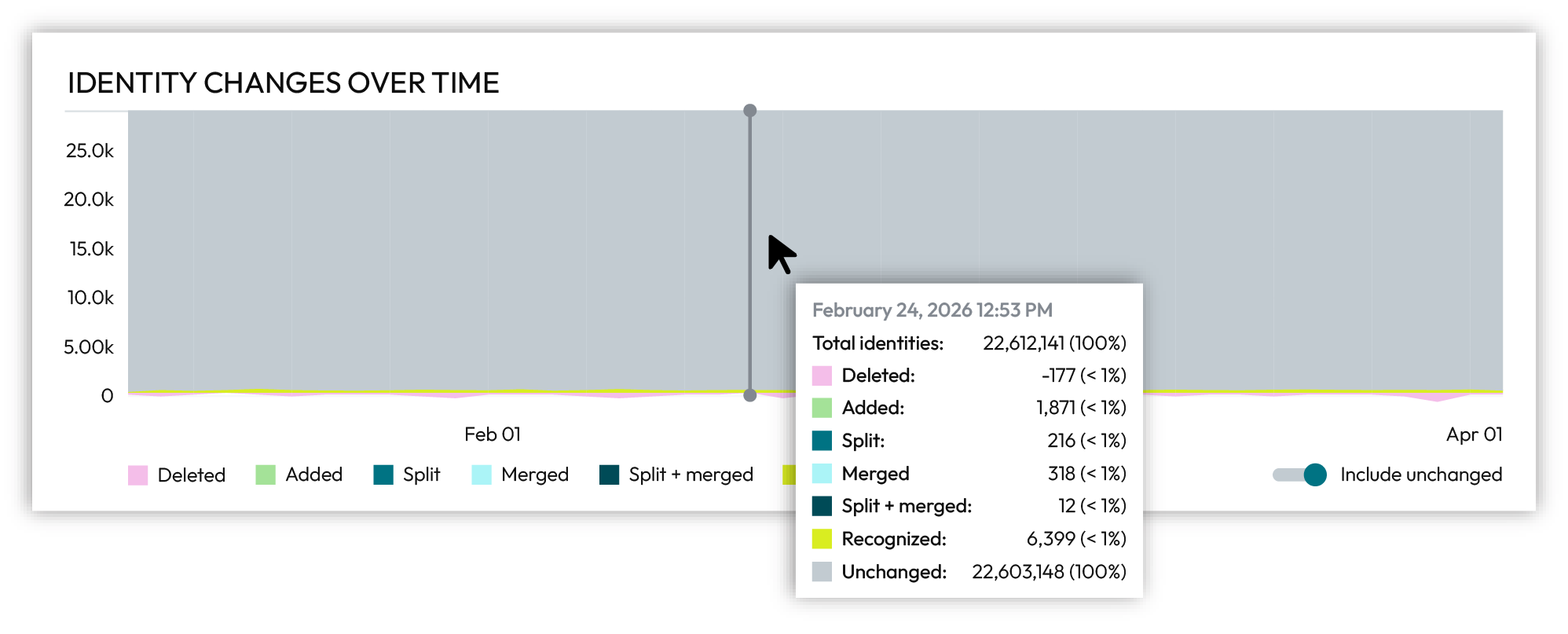Click the Unchanged gray color box in the tooltip
Viewport: 1568px width, 634px height.
(822, 572)
